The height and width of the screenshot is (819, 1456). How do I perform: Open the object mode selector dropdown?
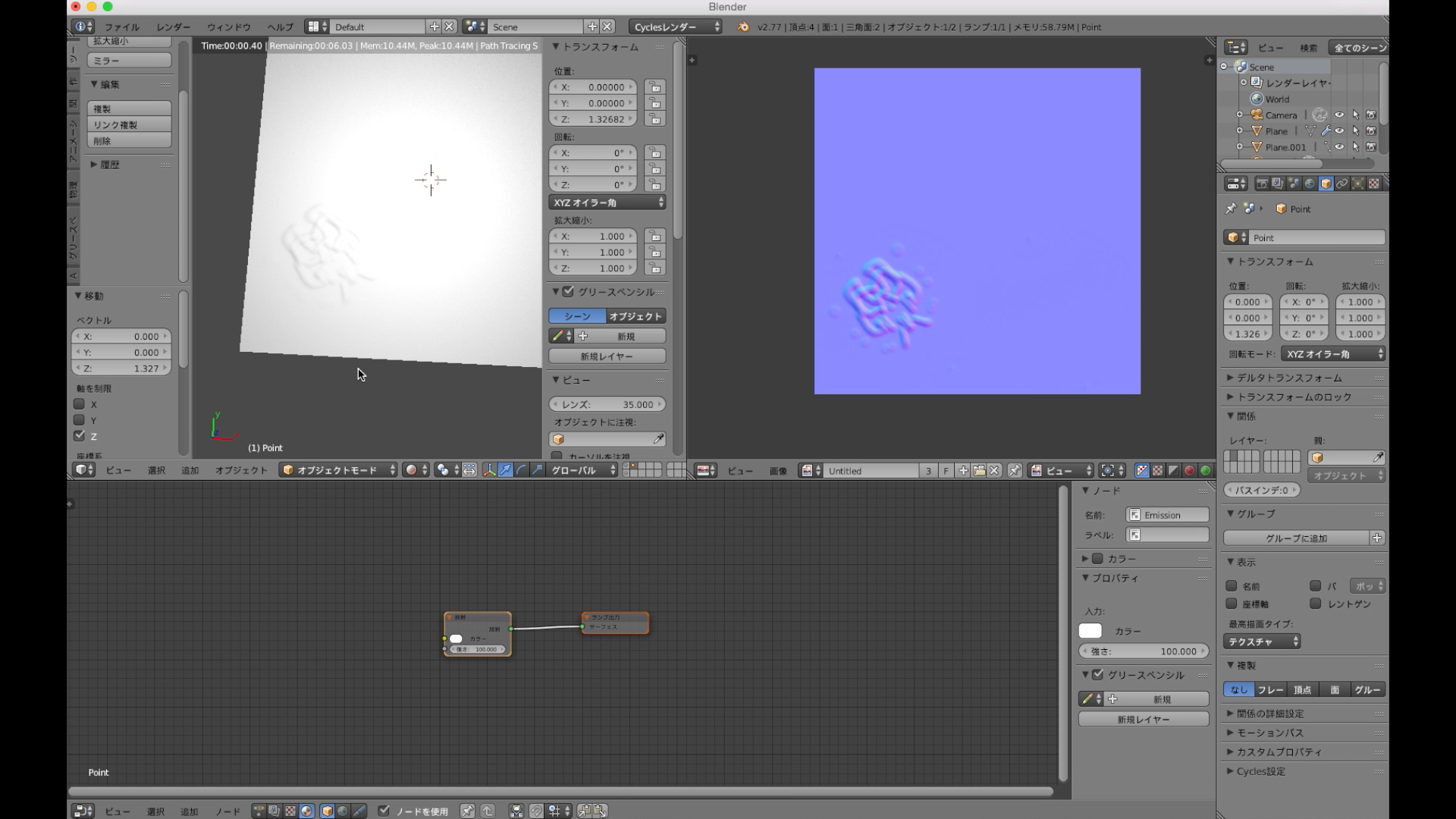point(338,470)
